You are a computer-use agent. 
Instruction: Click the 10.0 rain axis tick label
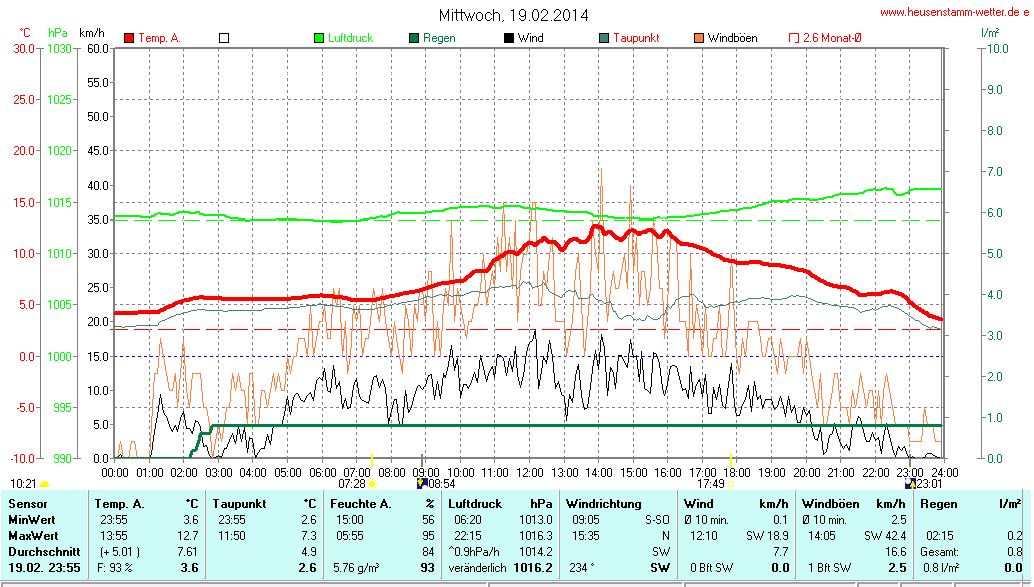(998, 48)
